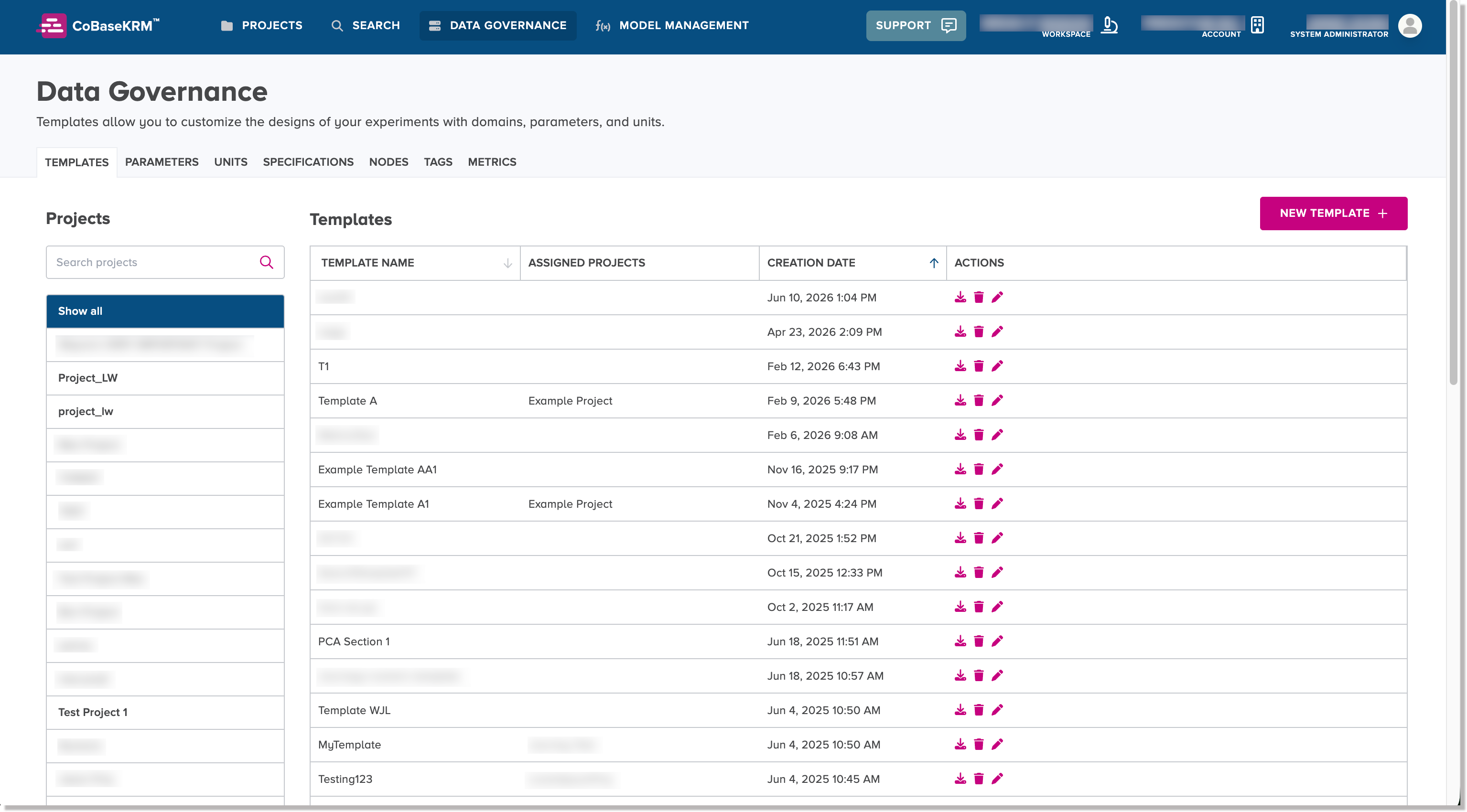Delete the Template WJL template
Image resolution: width=1467 pixels, height=812 pixels.
(978, 710)
